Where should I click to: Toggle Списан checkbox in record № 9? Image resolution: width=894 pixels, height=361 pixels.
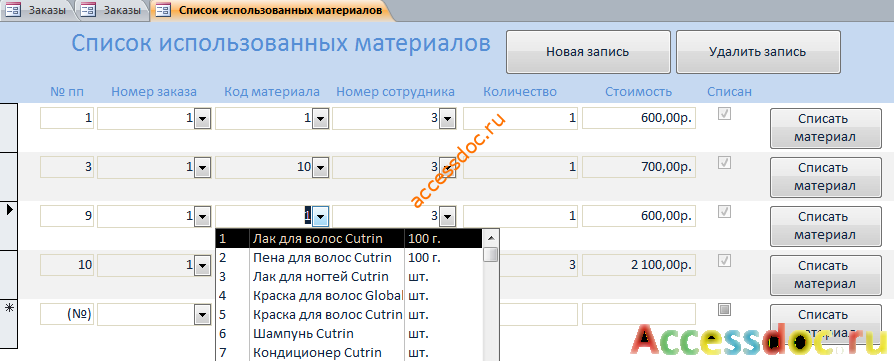725,212
